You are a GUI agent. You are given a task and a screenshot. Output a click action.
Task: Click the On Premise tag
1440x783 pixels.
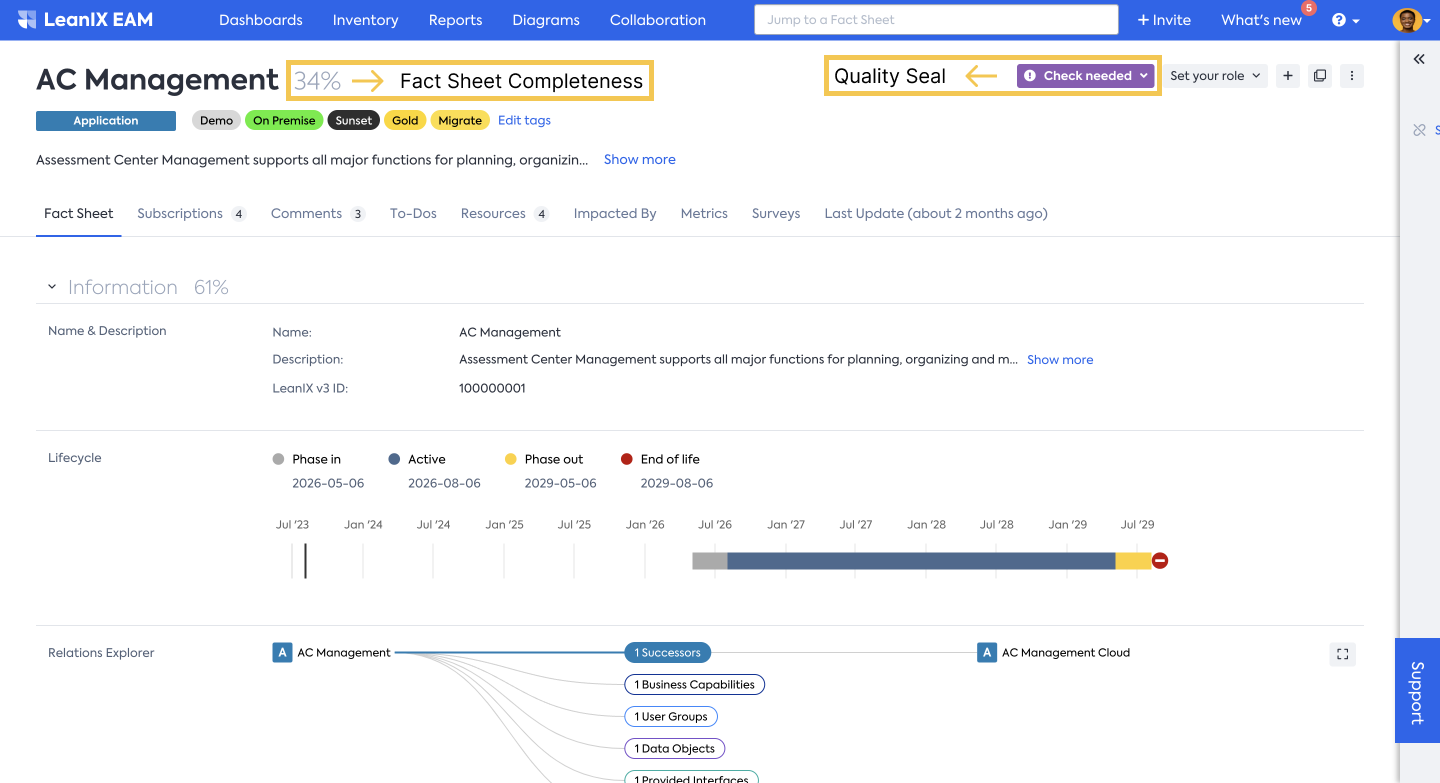click(x=284, y=120)
